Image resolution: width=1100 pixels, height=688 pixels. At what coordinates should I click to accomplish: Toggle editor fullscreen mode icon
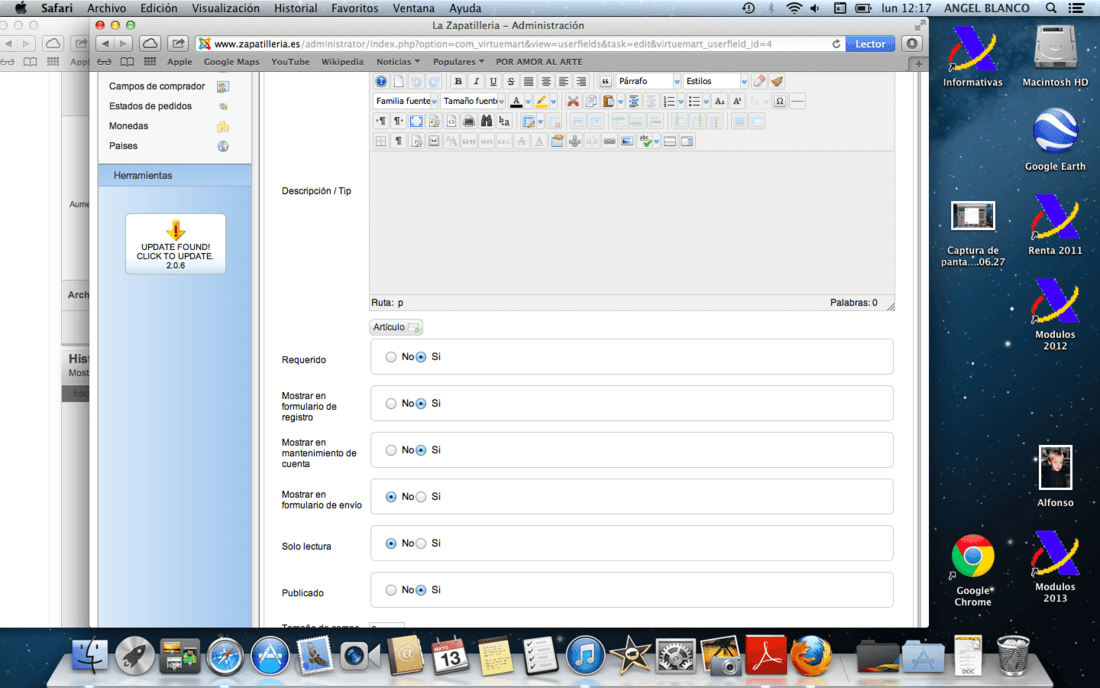coord(416,121)
